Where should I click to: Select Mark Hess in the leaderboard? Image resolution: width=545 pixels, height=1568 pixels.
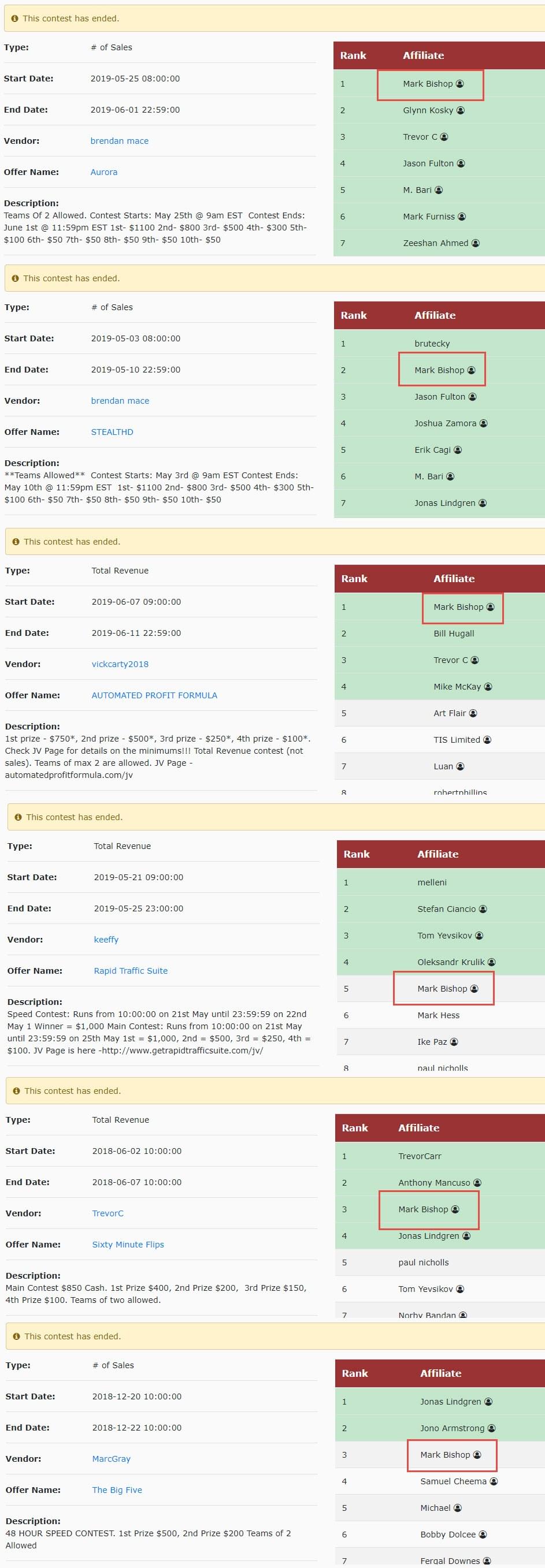tap(439, 1015)
